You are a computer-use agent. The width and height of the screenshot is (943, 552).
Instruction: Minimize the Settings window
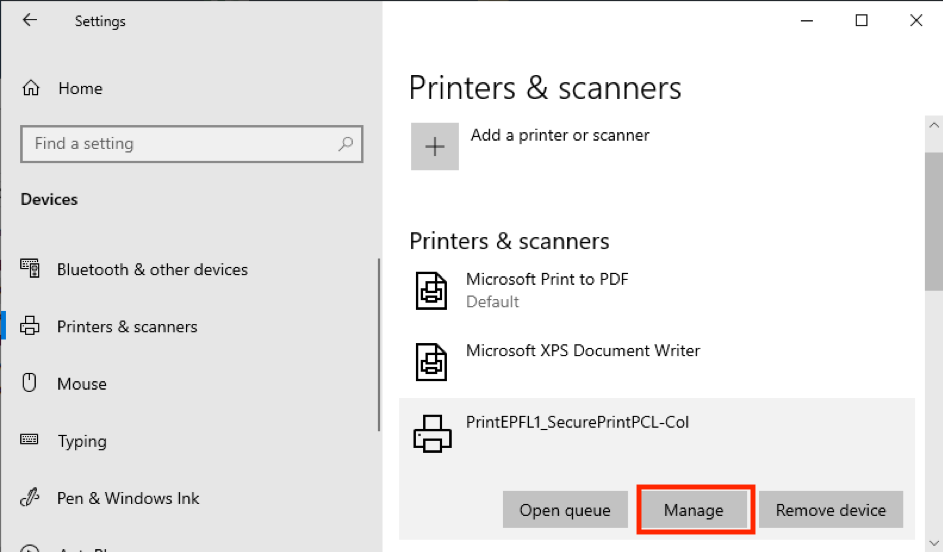pos(807,20)
